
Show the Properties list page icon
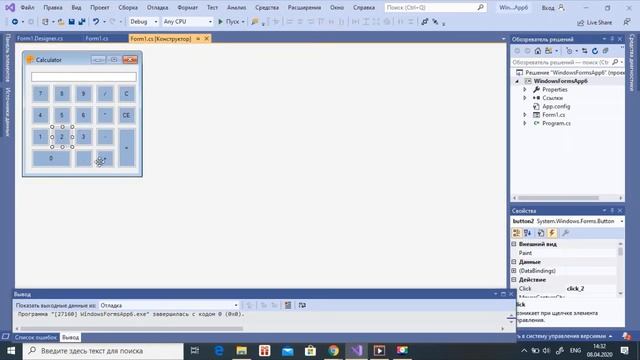click(x=540, y=233)
